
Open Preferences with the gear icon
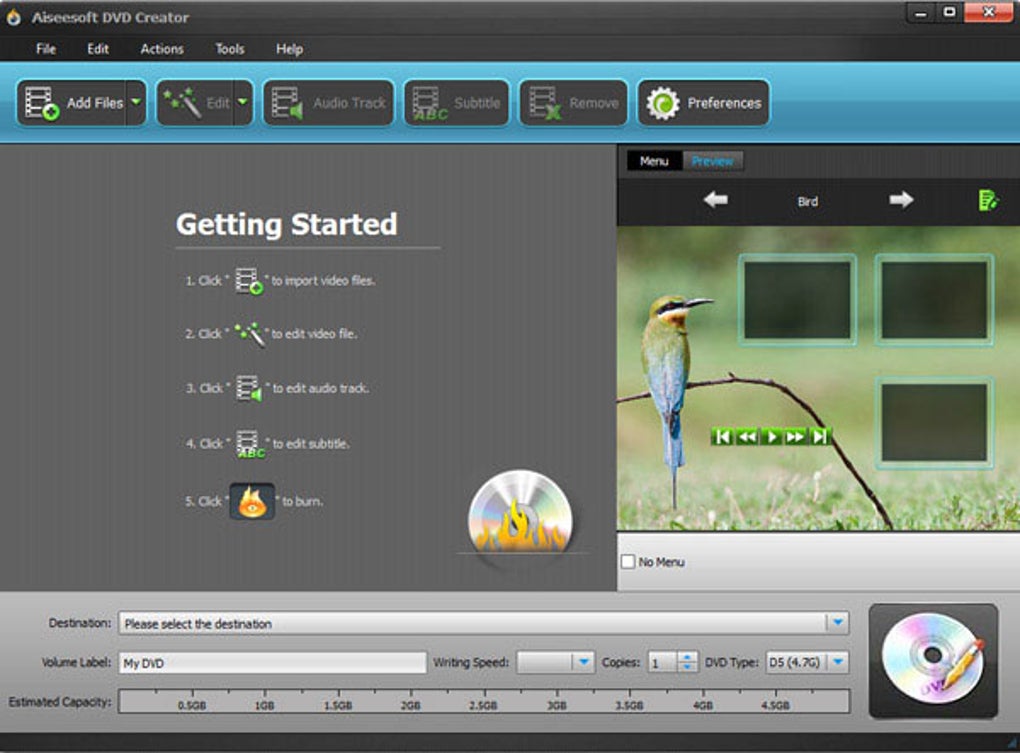(663, 103)
